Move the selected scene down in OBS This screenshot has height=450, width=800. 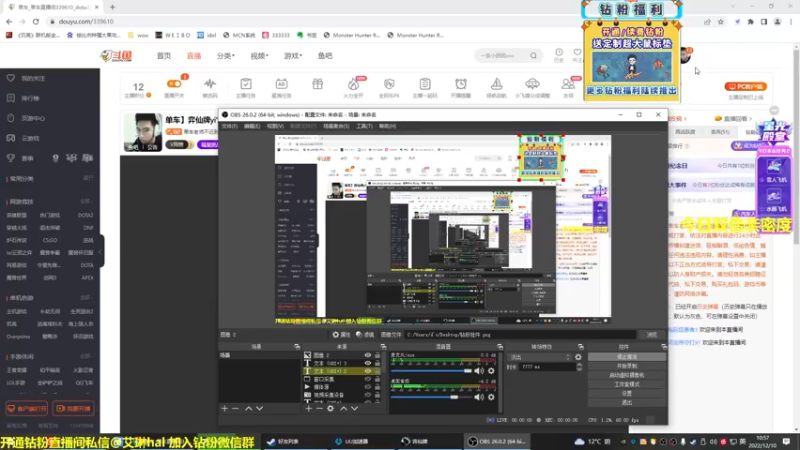(260, 408)
